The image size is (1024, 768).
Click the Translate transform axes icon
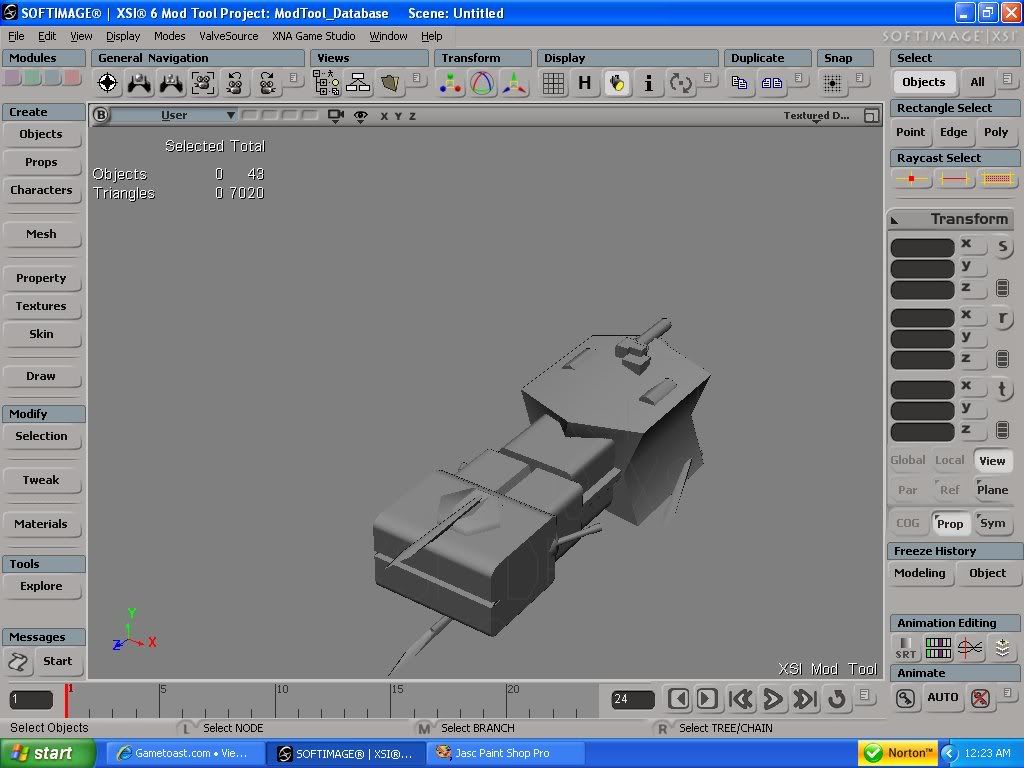tap(515, 84)
